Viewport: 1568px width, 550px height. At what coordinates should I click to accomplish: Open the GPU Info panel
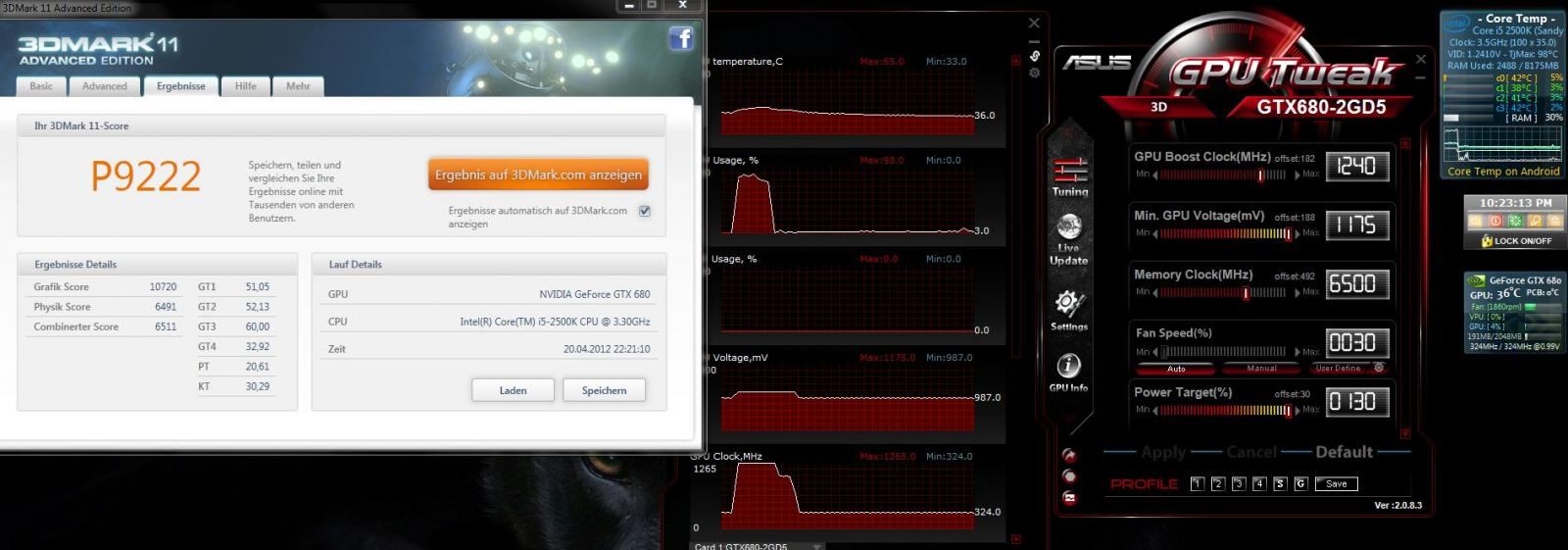point(1068,373)
